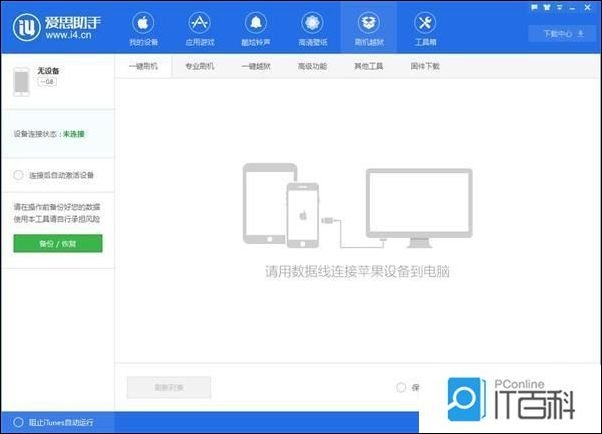
Task: Switch to the 一键越狱 tab
Action: (x=256, y=66)
